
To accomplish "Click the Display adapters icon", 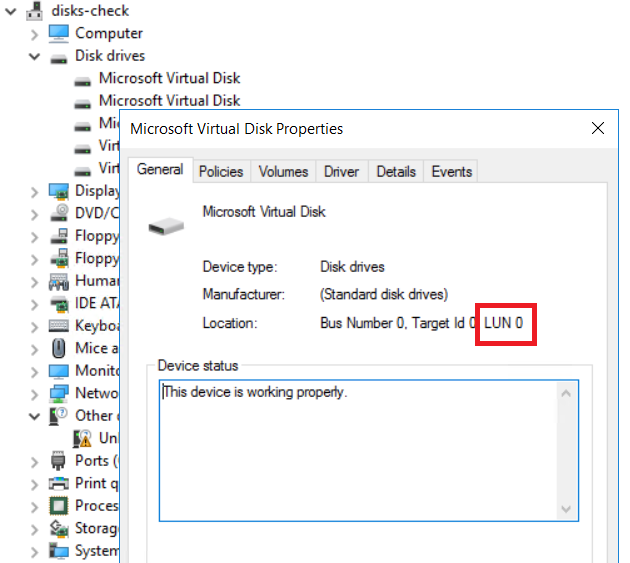I will pos(59,191).
